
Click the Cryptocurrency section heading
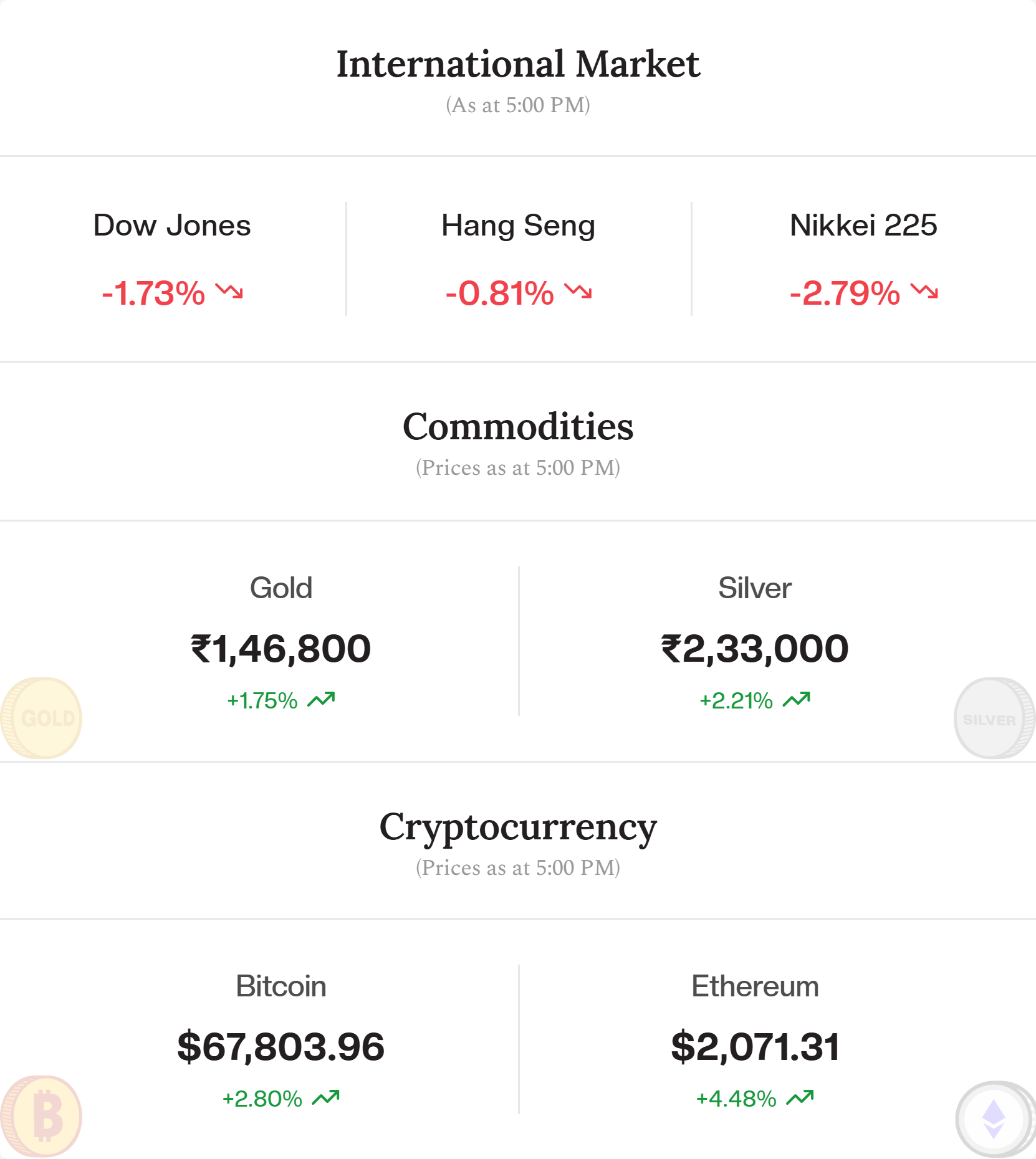(x=518, y=828)
